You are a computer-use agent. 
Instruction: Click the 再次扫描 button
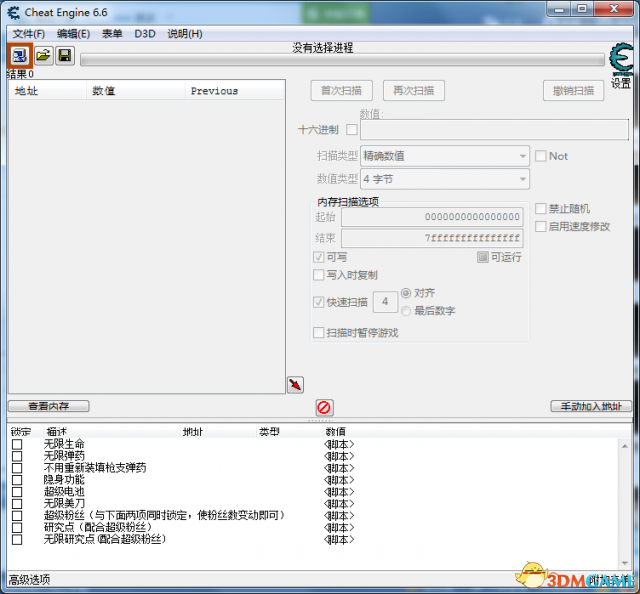pyautogui.click(x=413, y=90)
